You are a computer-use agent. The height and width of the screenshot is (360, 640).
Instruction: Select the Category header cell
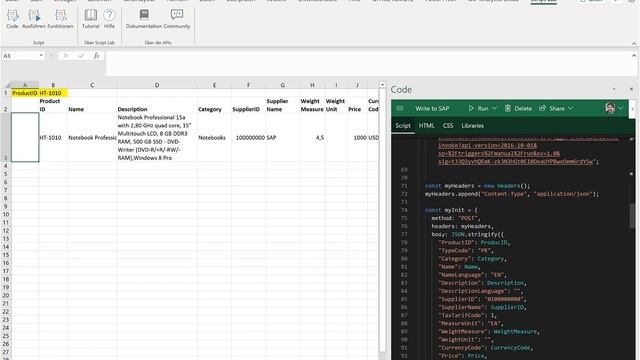pyautogui.click(x=214, y=105)
